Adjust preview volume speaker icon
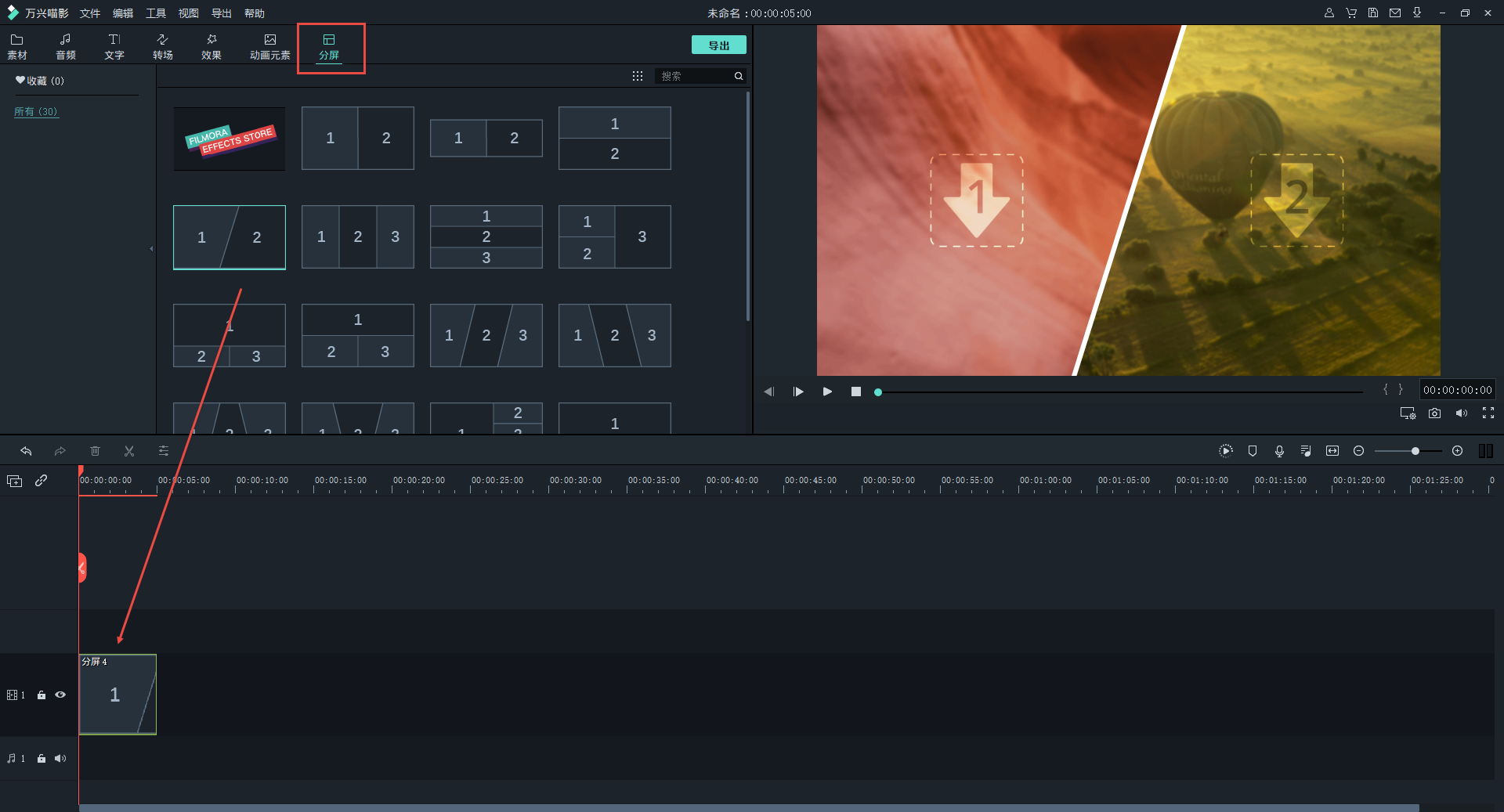The image size is (1504, 812). pos(1462,413)
